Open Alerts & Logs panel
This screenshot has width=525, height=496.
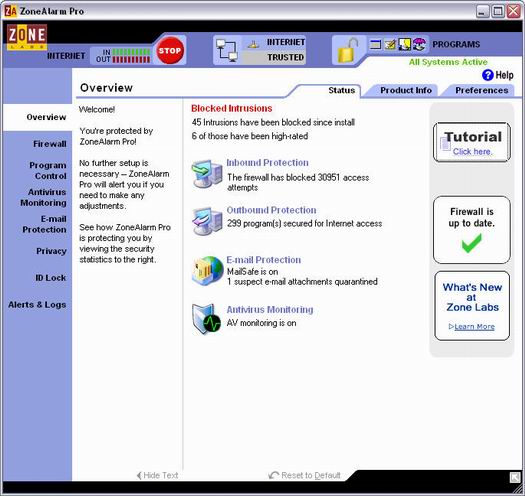tap(37, 305)
